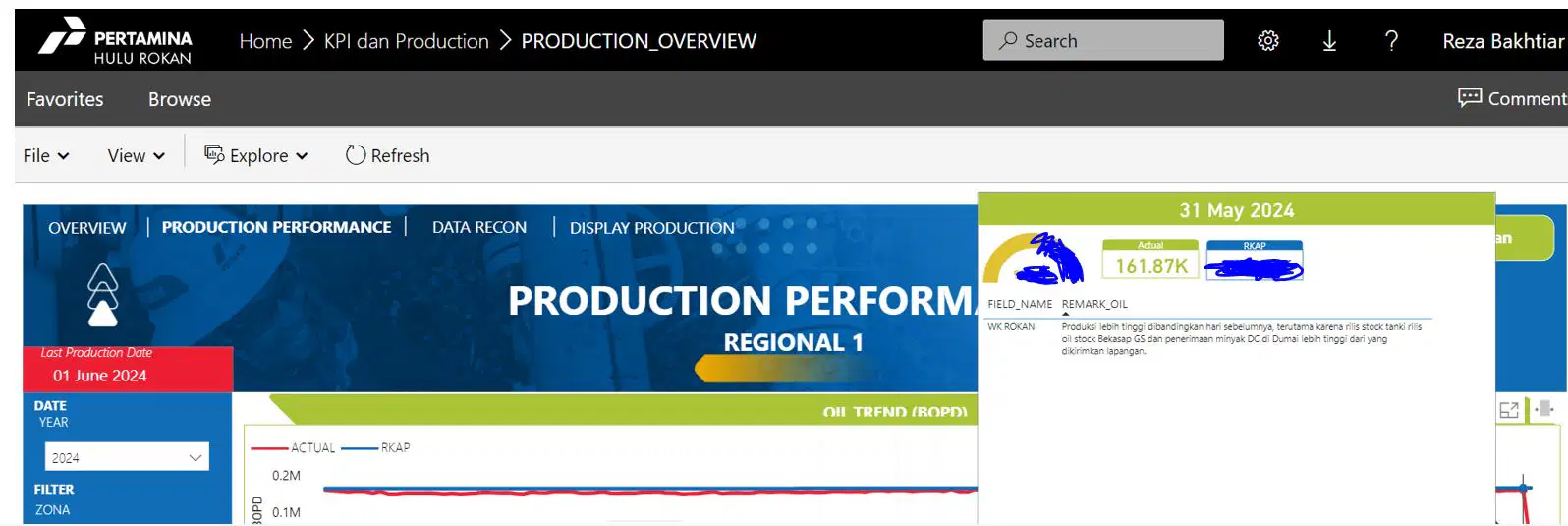The image size is (1568, 526).
Task: Click the icon right of focus mode
Action: click(1543, 408)
